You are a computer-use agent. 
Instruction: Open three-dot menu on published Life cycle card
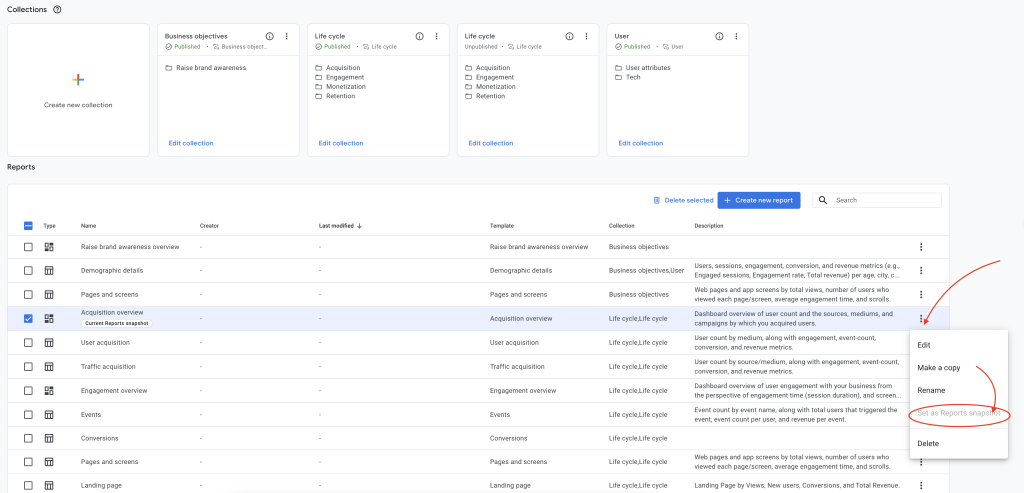point(436,36)
